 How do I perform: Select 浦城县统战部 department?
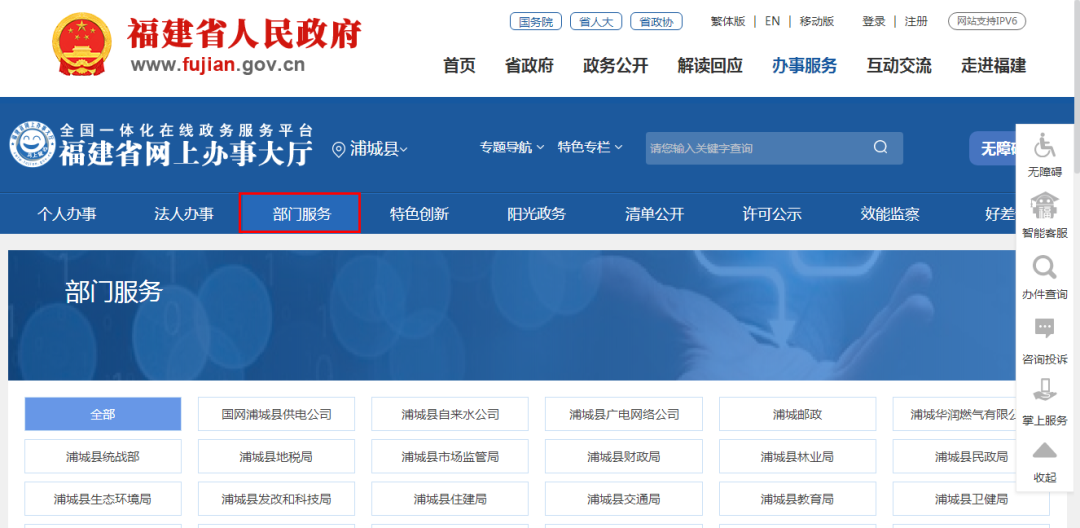click(x=103, y=456)
